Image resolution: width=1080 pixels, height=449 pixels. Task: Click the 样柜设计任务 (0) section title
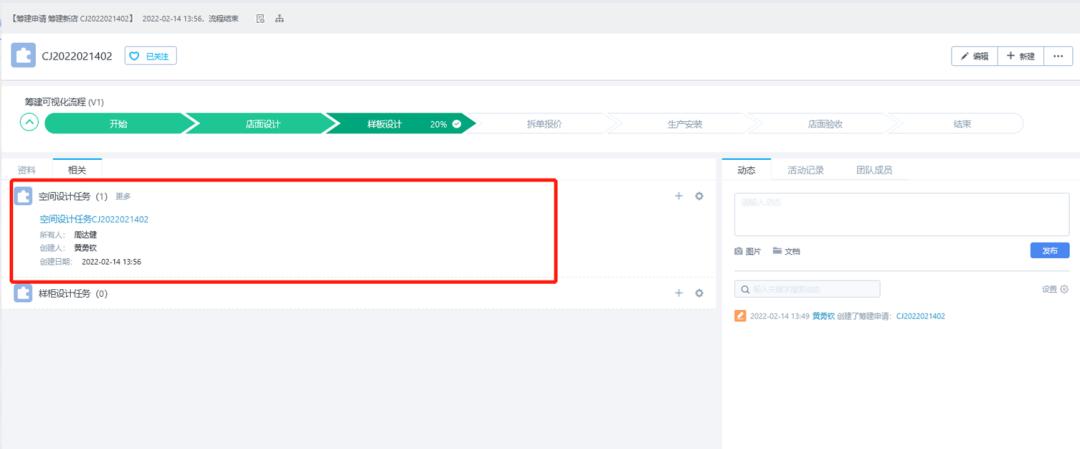(74, 293)
